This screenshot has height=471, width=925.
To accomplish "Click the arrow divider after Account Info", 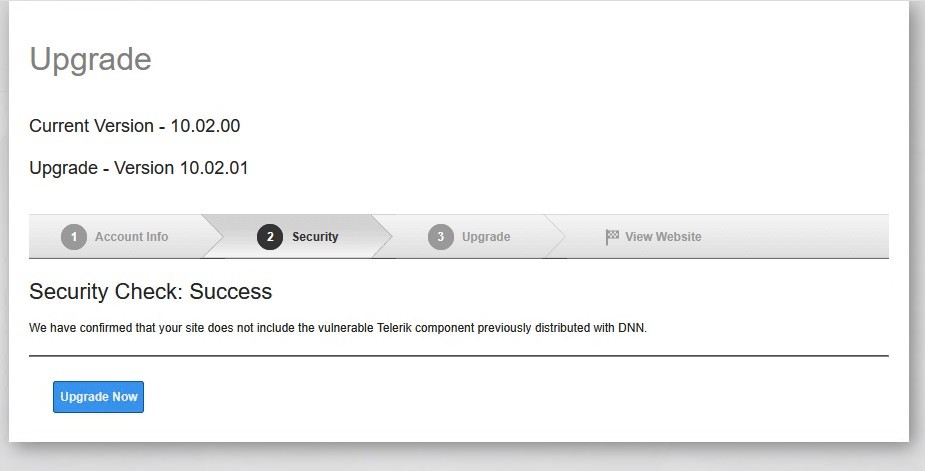I will pyautogui.click(x=211, y=237).
